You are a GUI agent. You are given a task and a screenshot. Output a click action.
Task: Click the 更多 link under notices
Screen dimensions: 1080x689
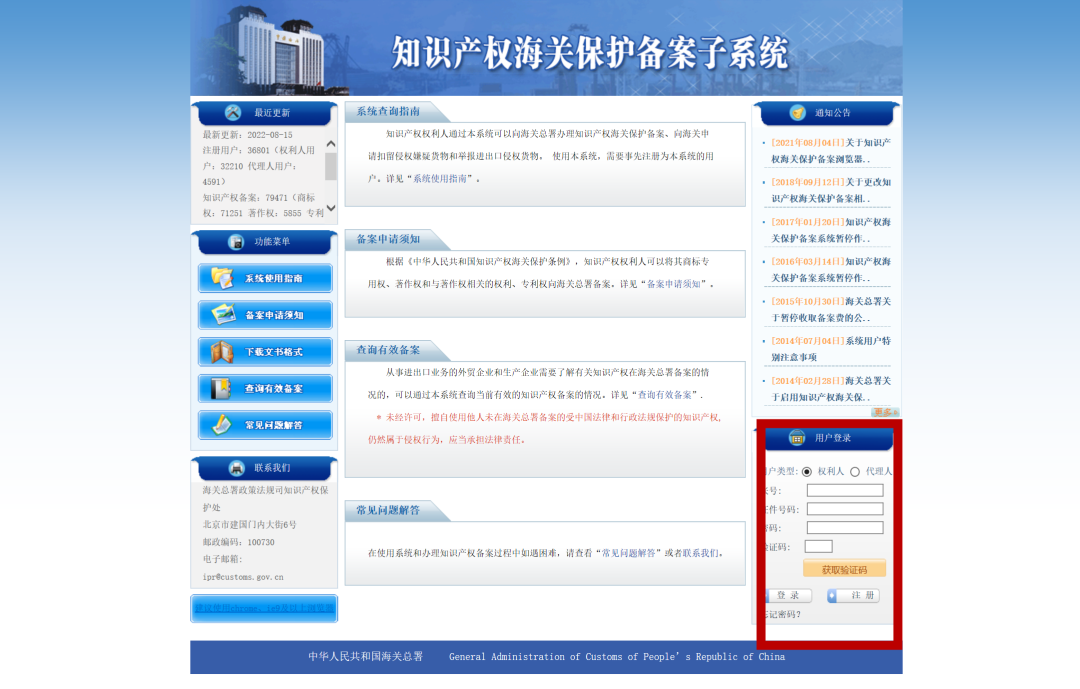885,412
